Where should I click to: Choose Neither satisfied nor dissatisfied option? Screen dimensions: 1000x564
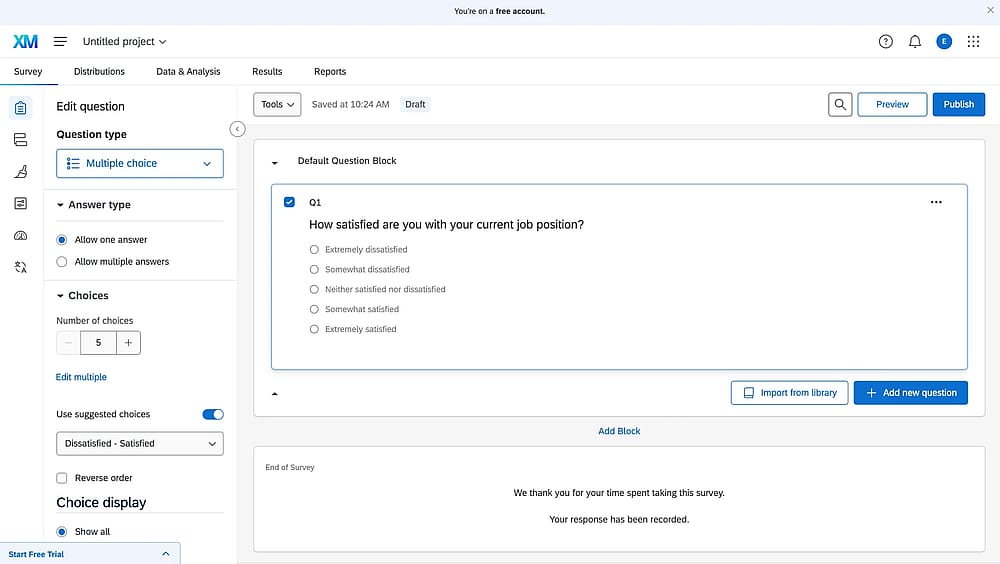coord(314,289)
